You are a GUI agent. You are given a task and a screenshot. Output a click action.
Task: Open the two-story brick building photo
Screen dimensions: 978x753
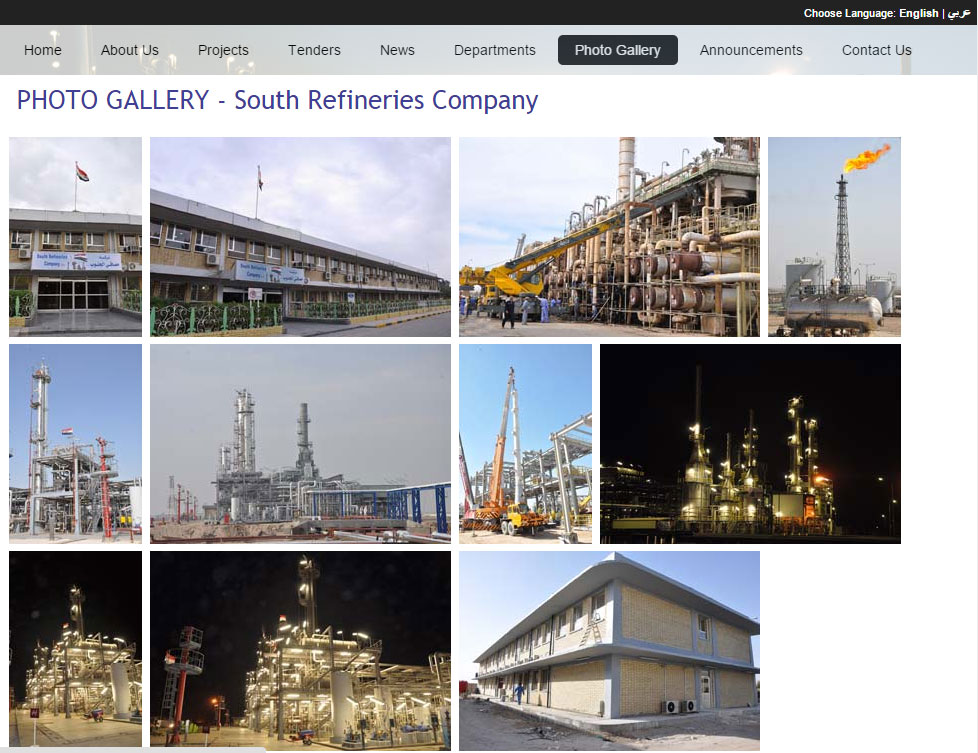click(609, 650)
